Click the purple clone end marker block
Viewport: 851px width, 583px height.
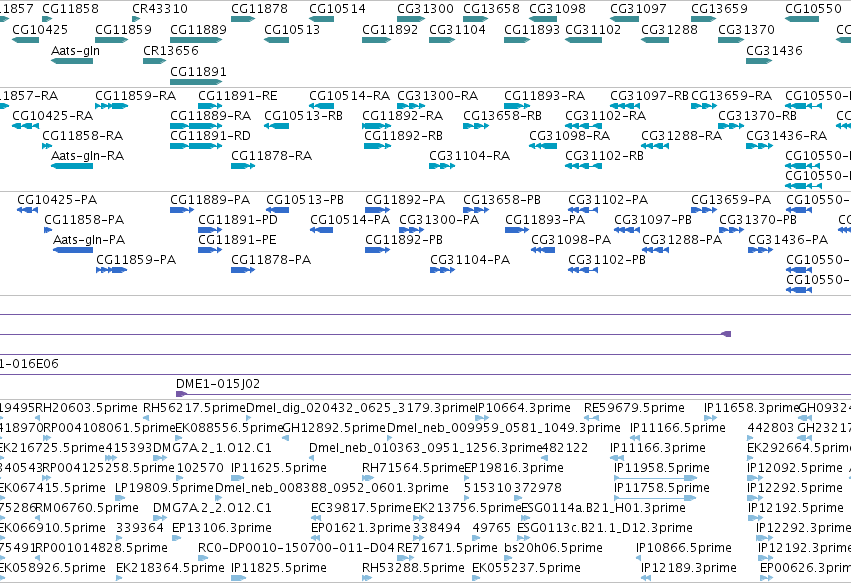coord(726,334)
